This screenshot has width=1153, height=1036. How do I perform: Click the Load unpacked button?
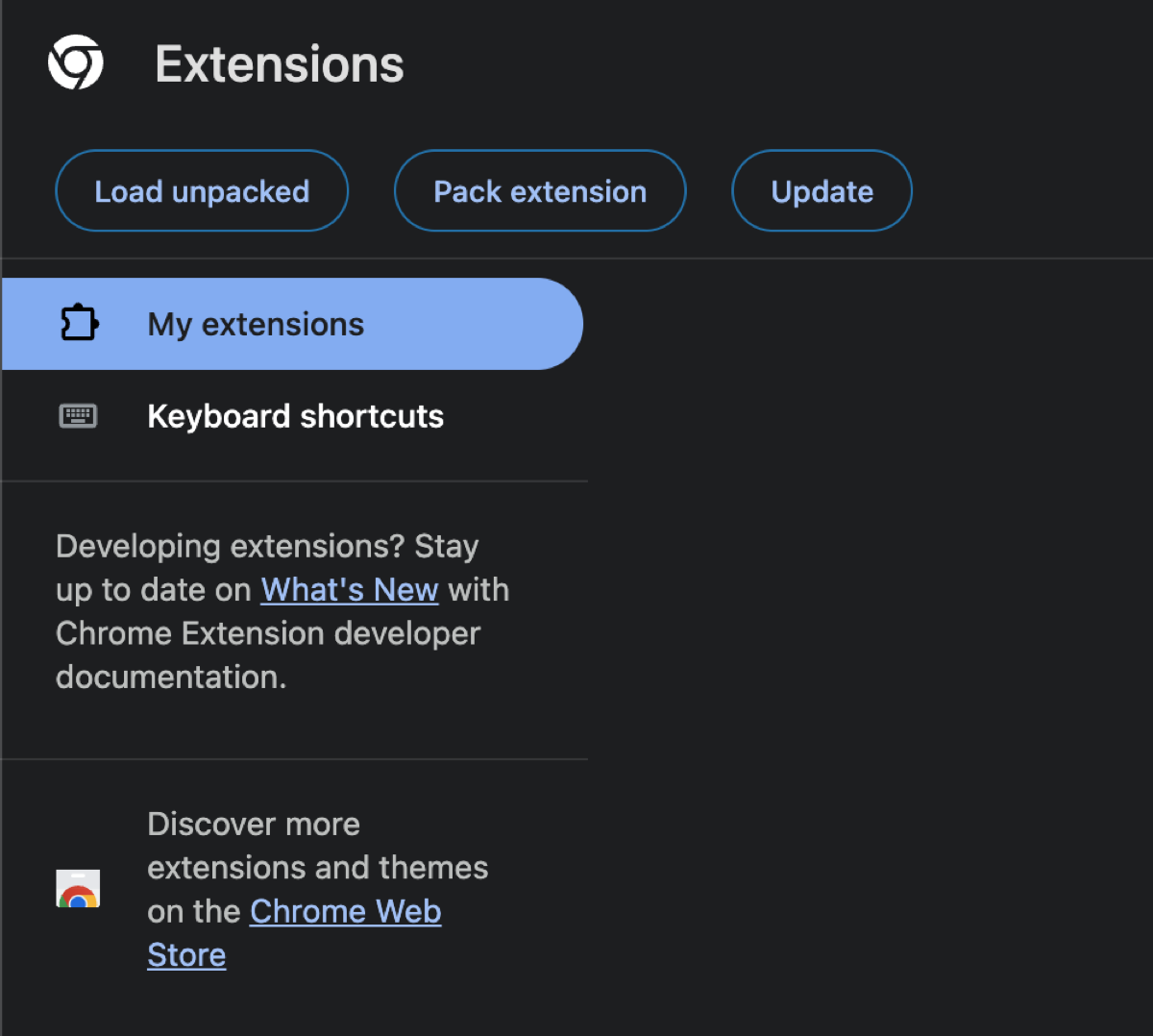point(202,190)
